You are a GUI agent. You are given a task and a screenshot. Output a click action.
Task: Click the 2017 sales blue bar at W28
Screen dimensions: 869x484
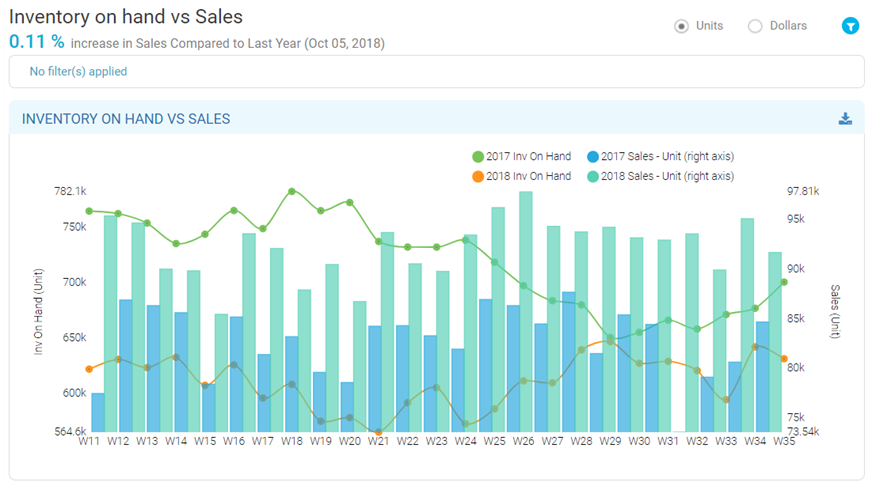569,362
